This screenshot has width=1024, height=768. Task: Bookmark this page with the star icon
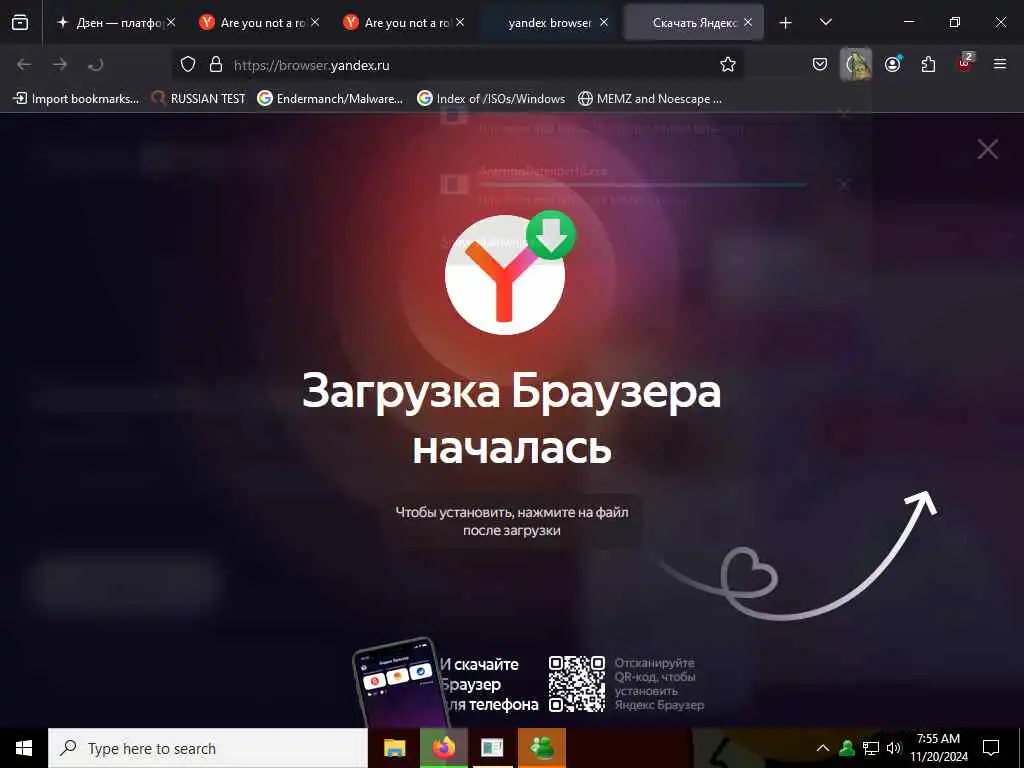point(728,64)
